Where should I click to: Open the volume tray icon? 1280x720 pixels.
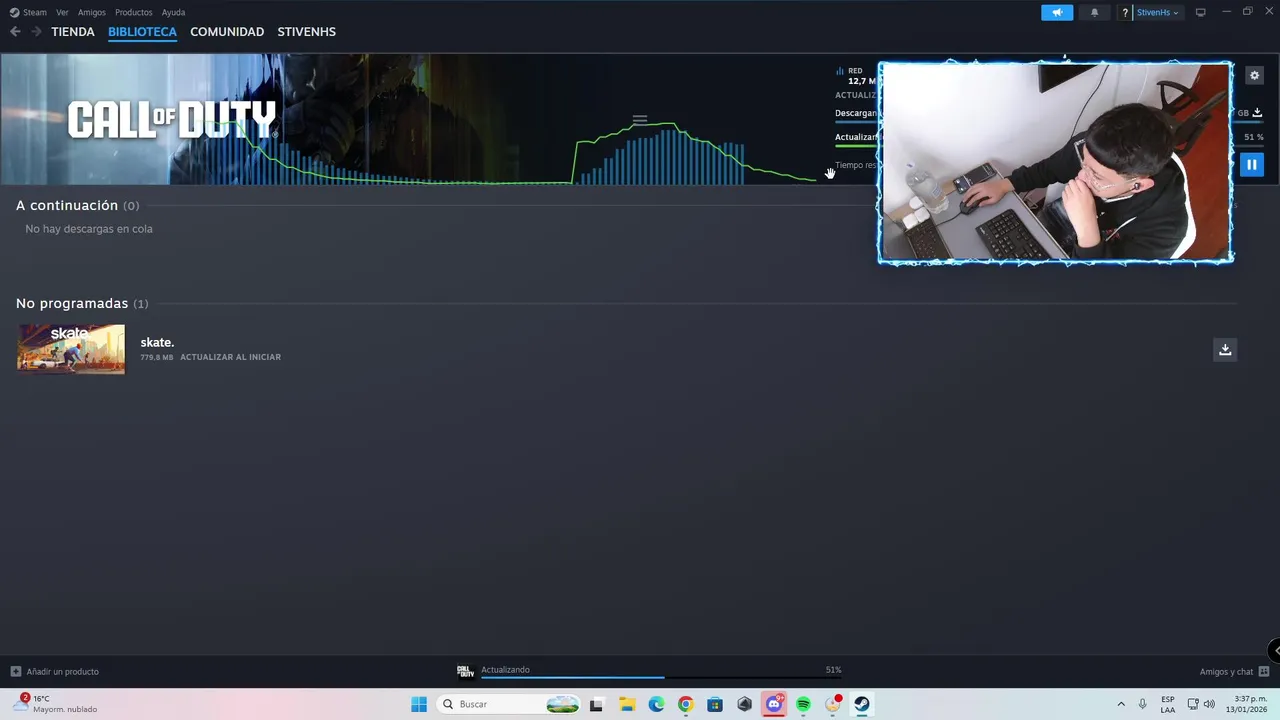[1209, 704]
